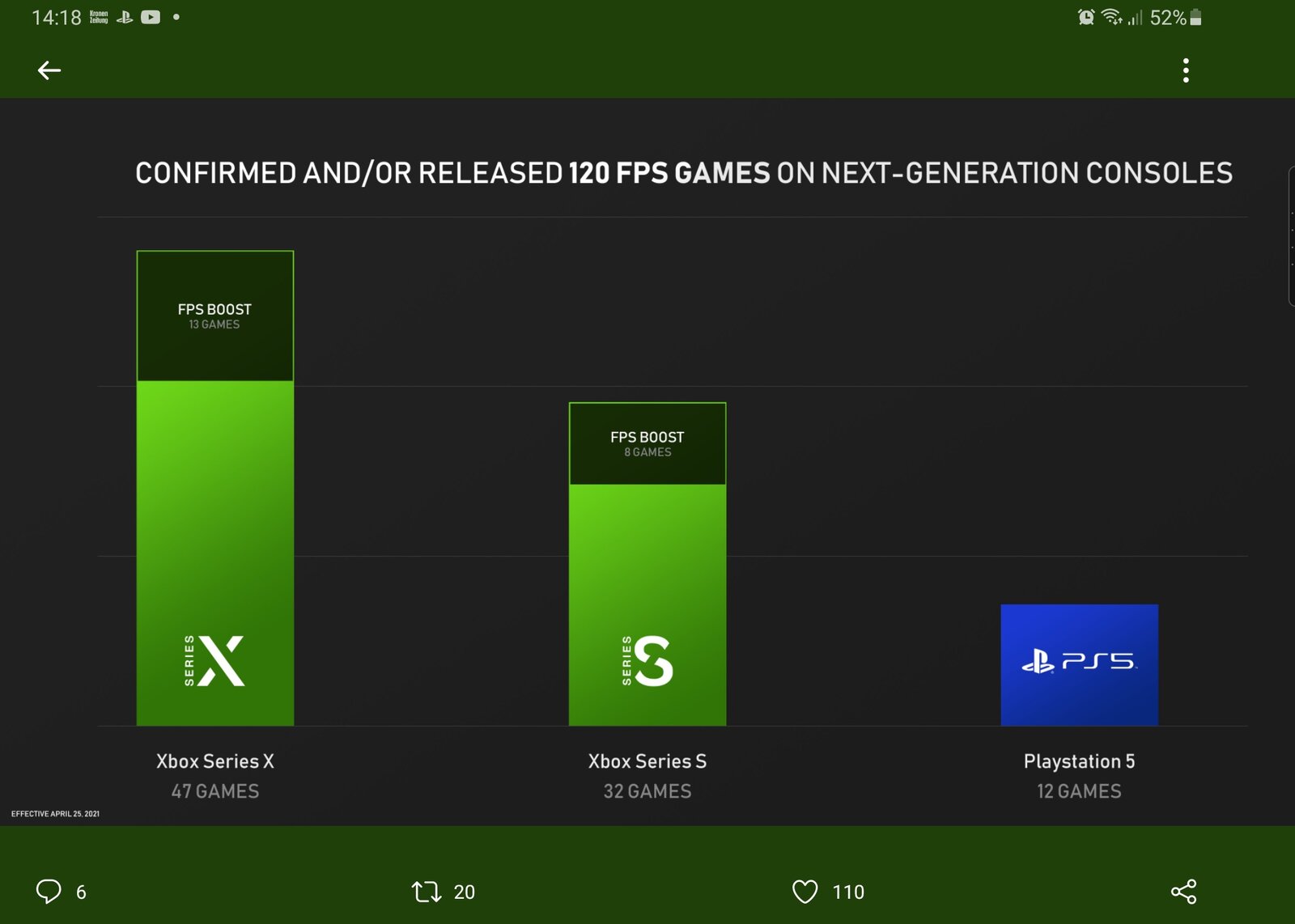
Task: Tap the Xbox Series S label
Action: click(647, 761)
